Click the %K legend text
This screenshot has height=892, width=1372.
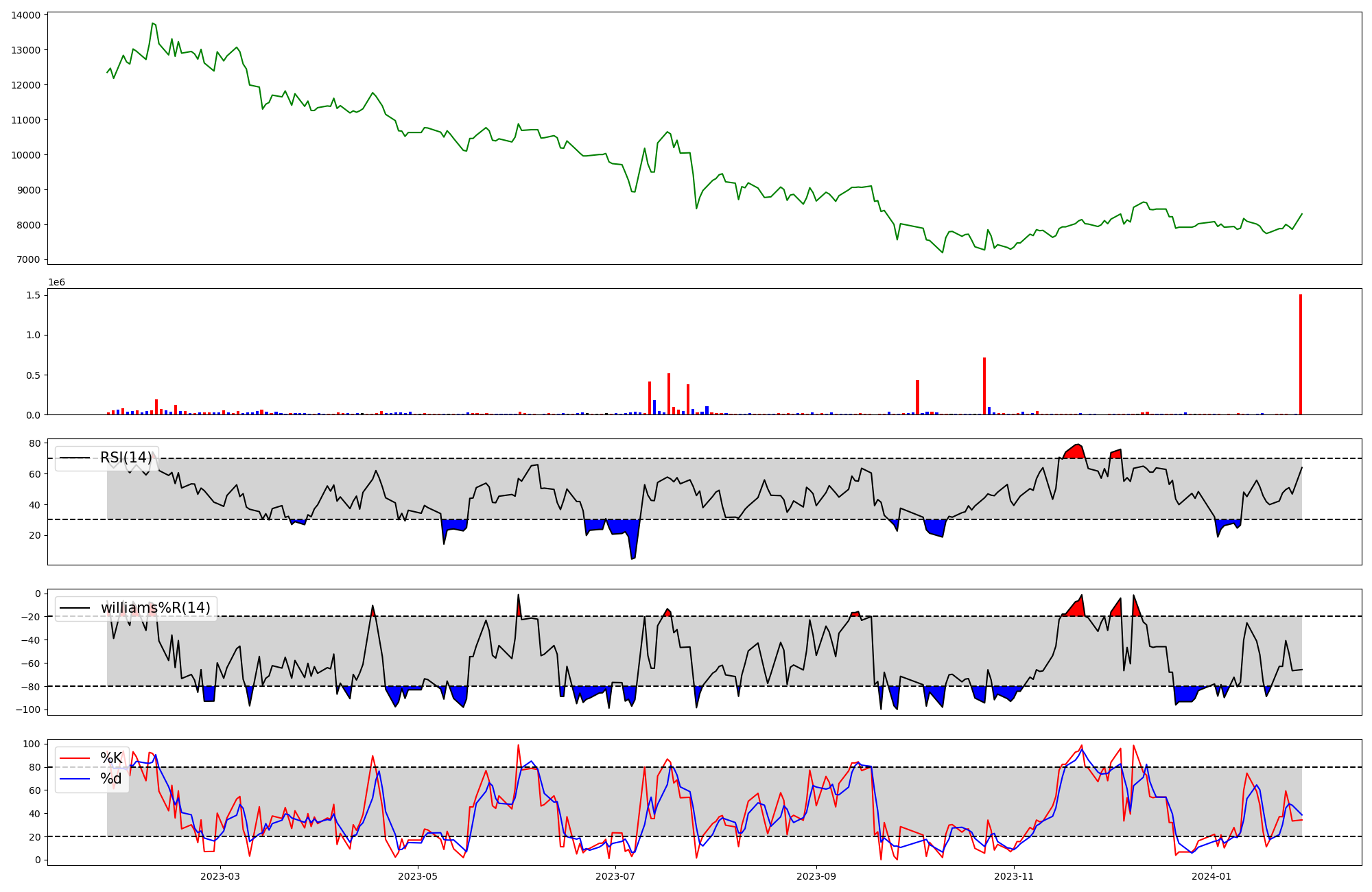111,758
